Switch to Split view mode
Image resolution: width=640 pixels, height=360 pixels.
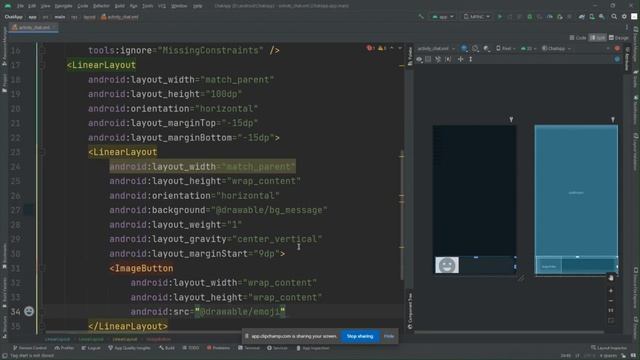coord(598,38)
